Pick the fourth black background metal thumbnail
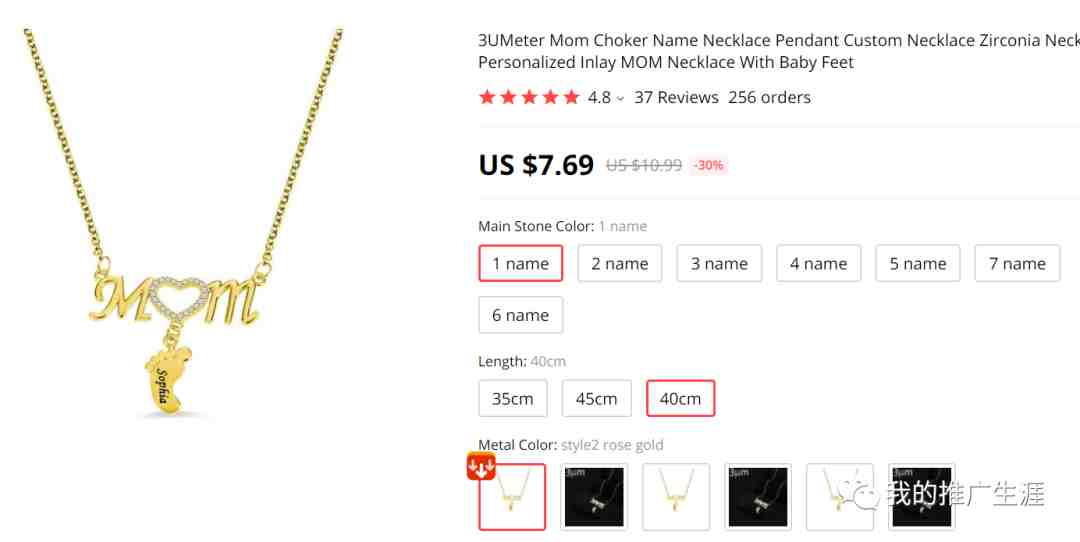 click(758, 497)
